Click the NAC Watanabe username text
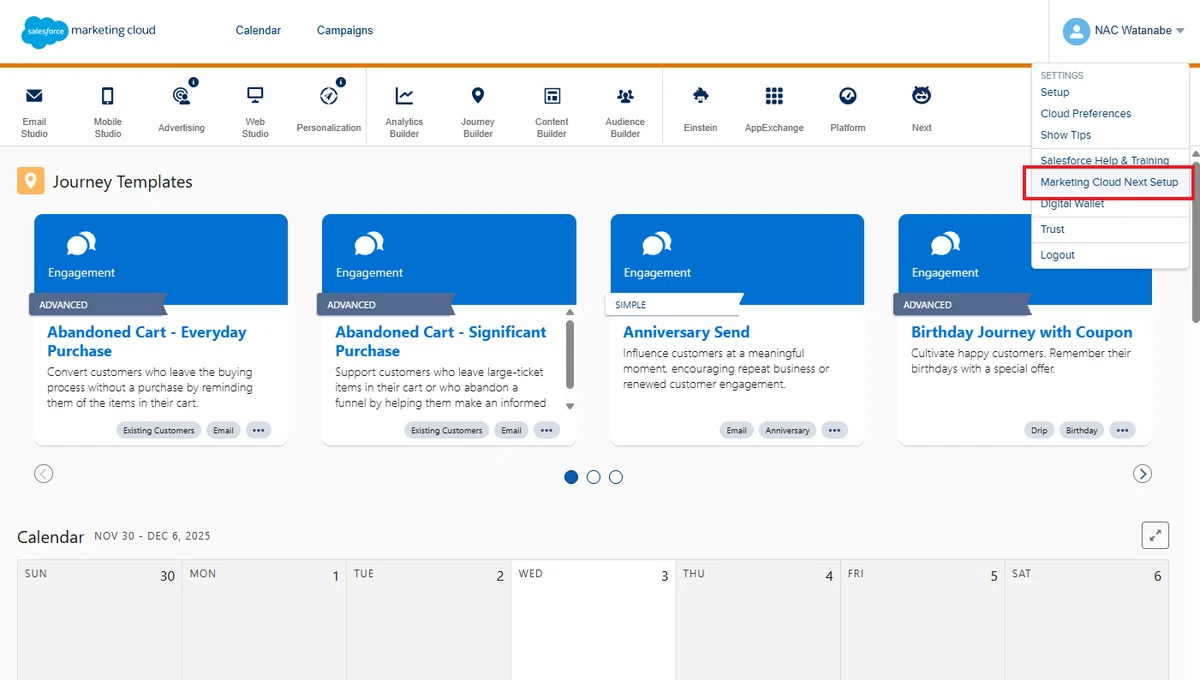This screenshot has height=680, width=1200. point(1133,31)
